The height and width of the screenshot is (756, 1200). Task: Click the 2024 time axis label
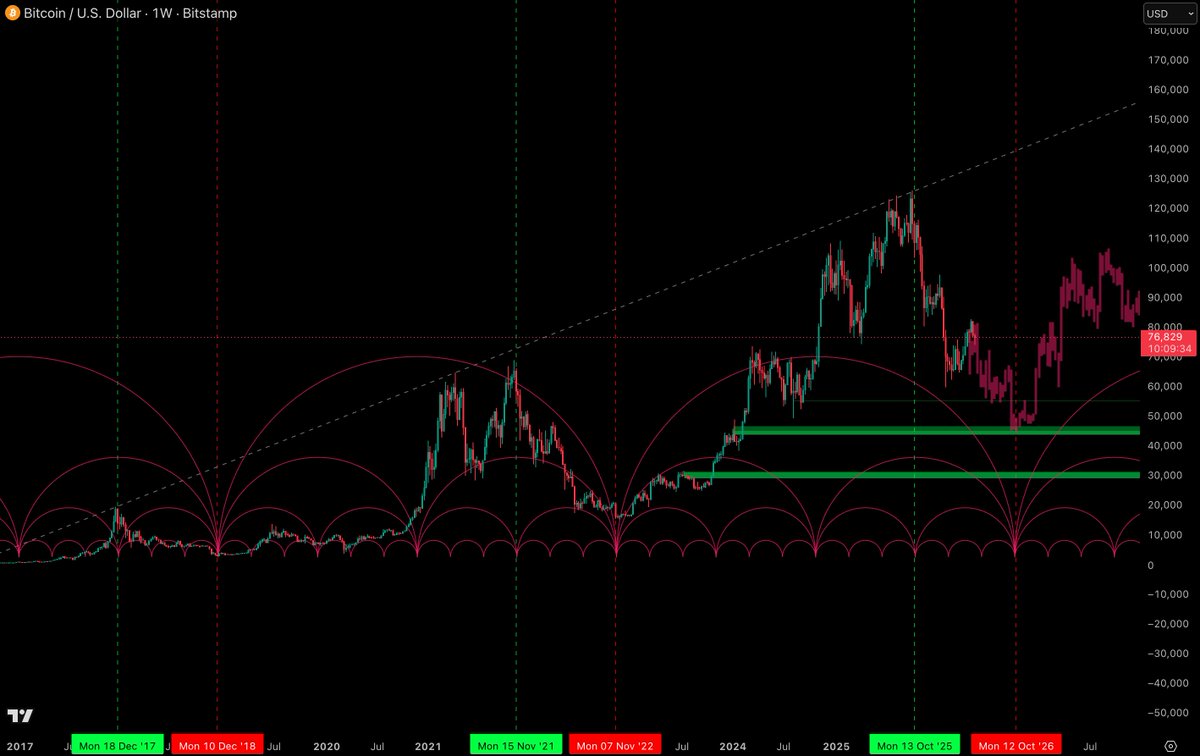coord(733,746)
